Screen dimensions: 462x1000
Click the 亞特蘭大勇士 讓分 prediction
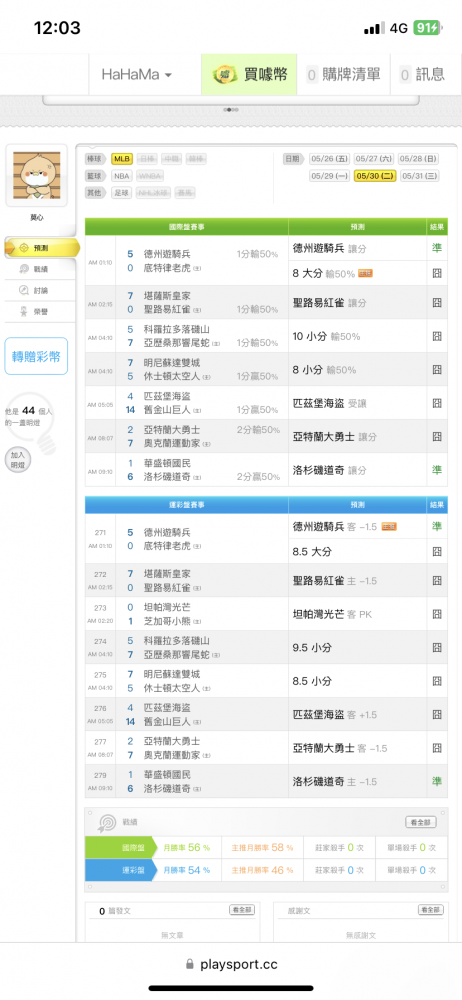pyautogui.click(x=334, y=437)
